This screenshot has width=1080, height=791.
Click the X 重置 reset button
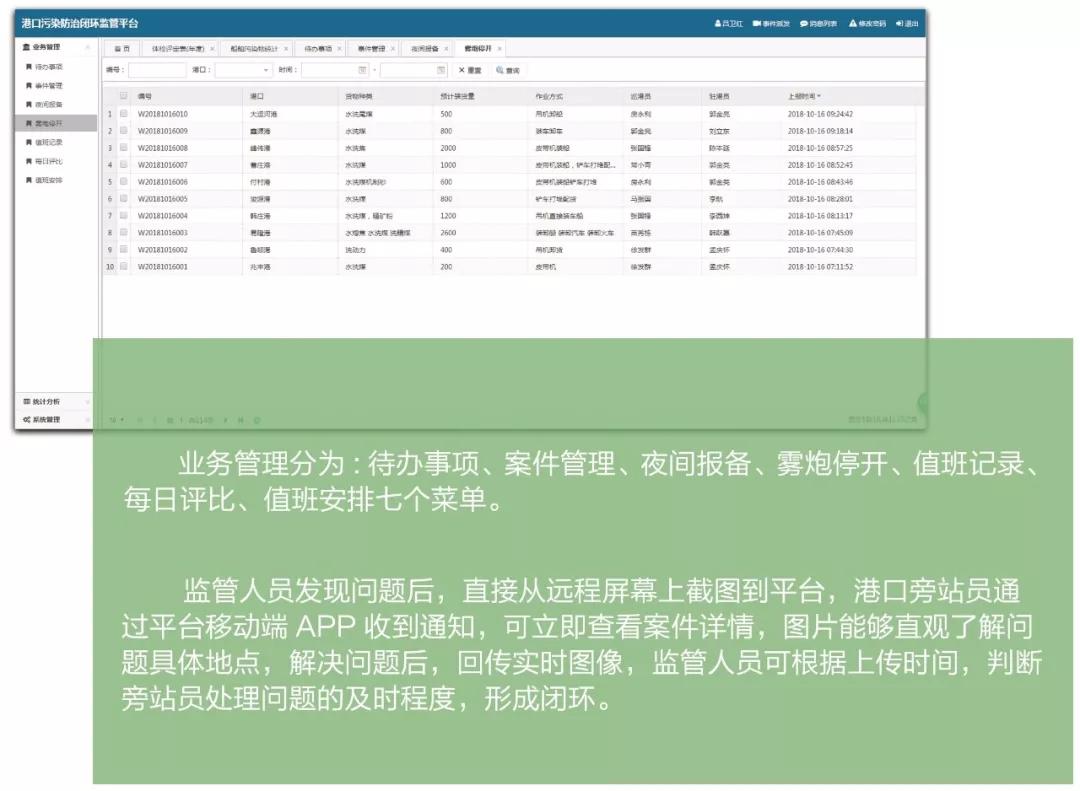470,70
